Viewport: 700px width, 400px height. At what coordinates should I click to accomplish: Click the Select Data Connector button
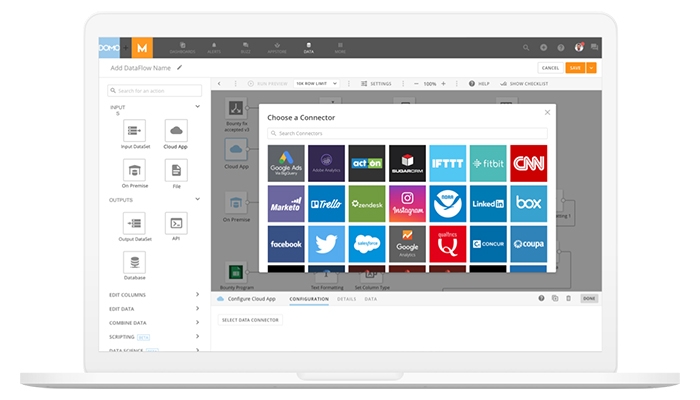252,320
